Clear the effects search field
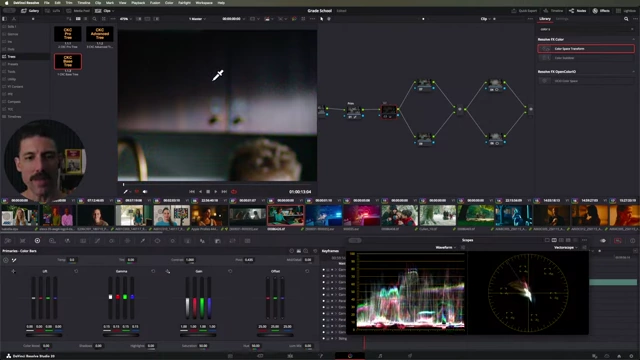This screenshot has width=640, height=360. (x=632, y=29)
